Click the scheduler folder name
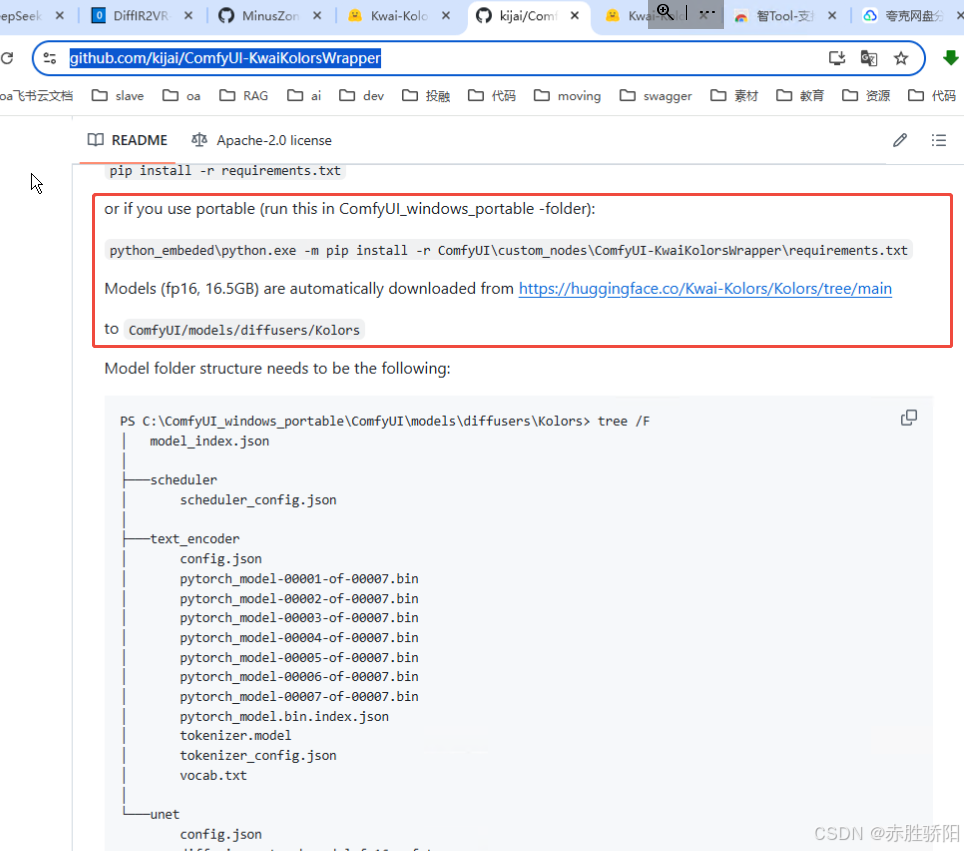Screen dimensions: 964x851 [x=184, y=480]
